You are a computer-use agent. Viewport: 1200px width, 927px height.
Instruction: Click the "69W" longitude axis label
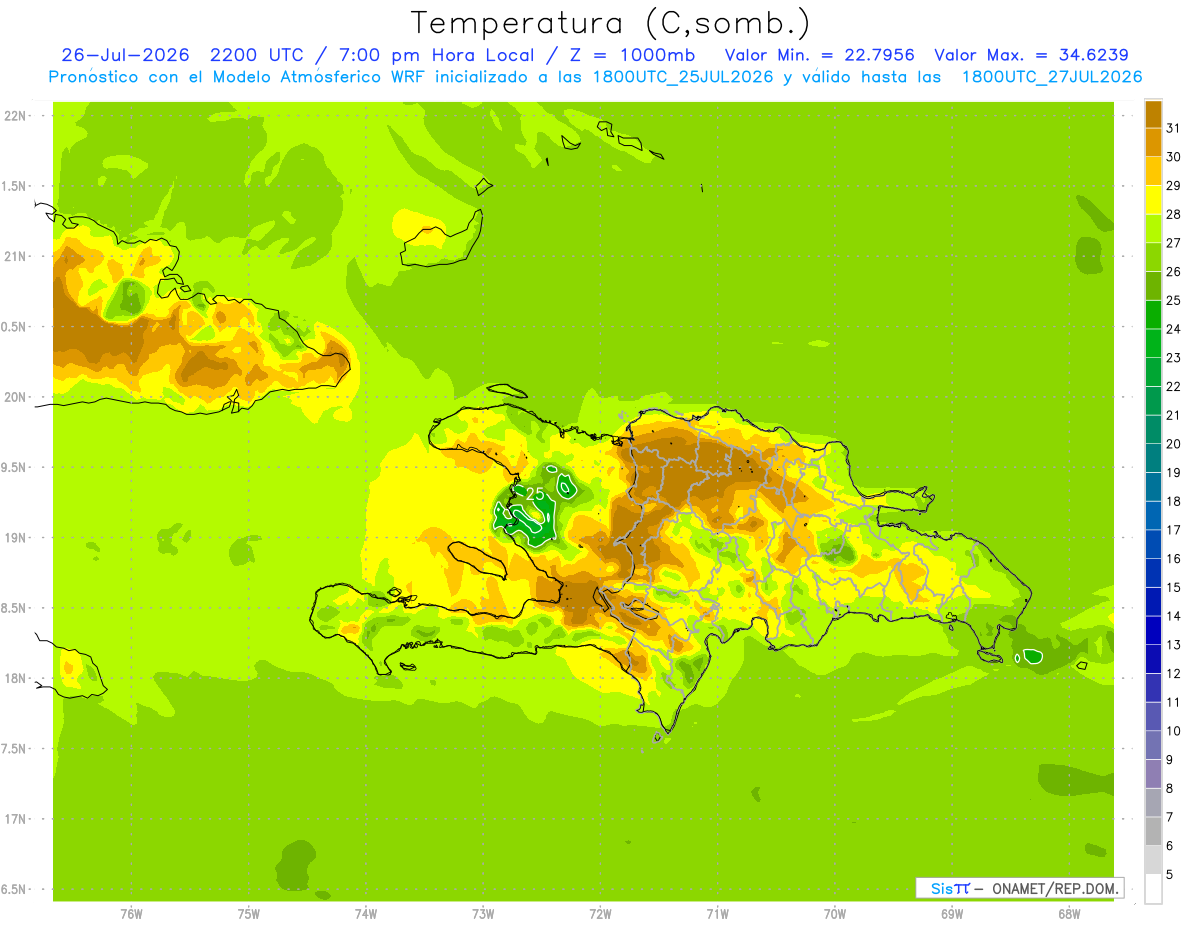point(952,914)
